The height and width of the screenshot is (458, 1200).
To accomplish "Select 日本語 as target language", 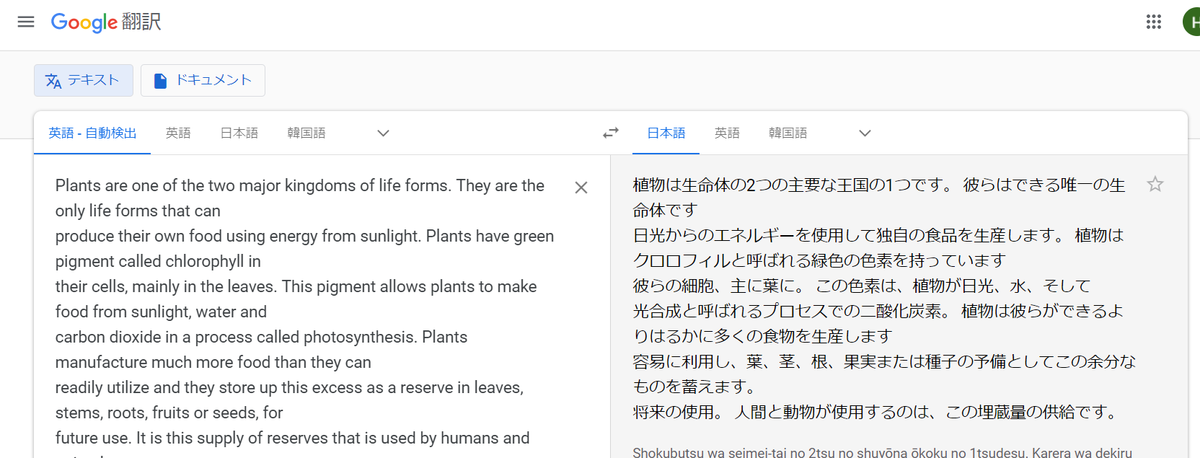I will tap(666, 133).
